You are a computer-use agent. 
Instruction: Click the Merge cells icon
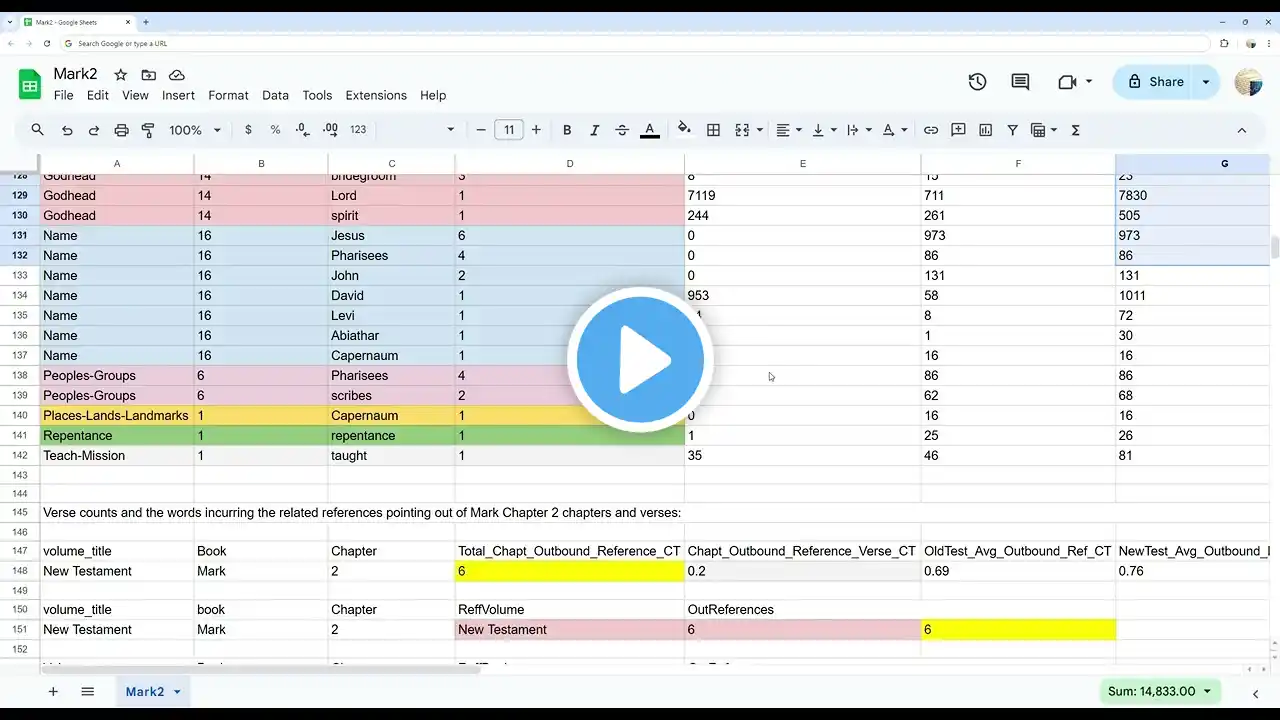(x=741, y=130)
